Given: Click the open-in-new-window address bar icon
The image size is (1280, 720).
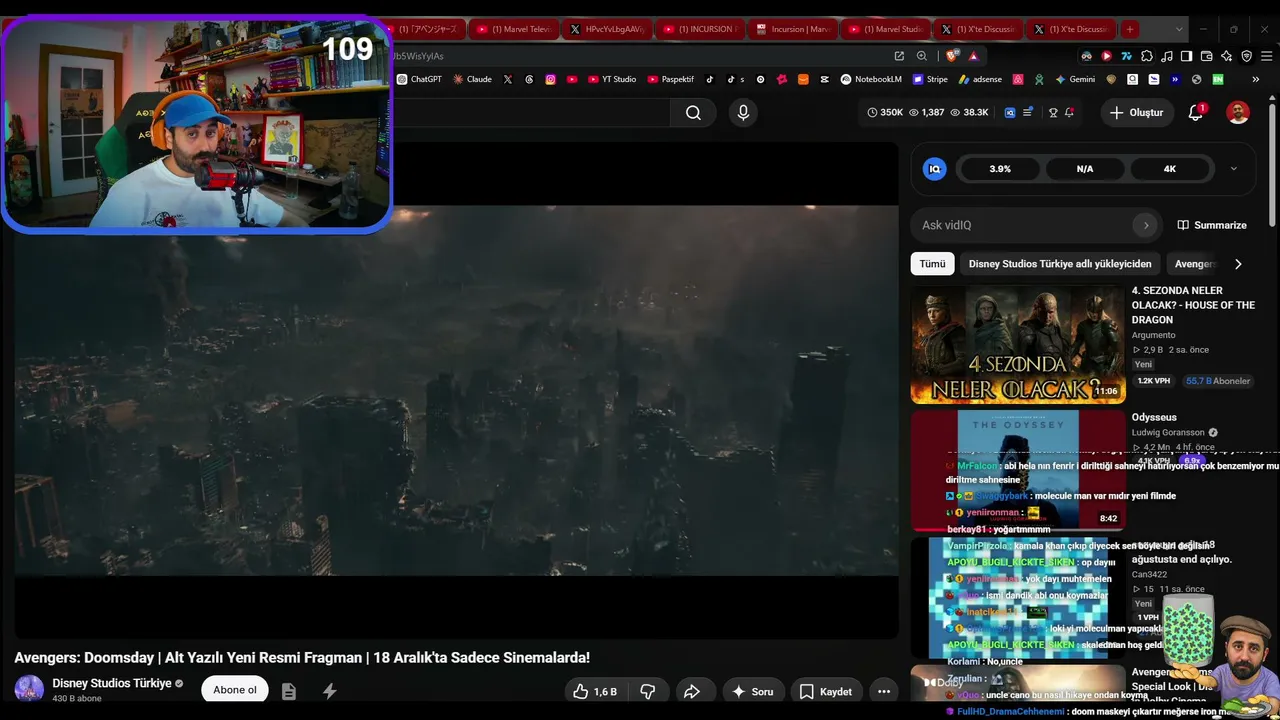Looking at the screenshot, I should click(899, 56).
